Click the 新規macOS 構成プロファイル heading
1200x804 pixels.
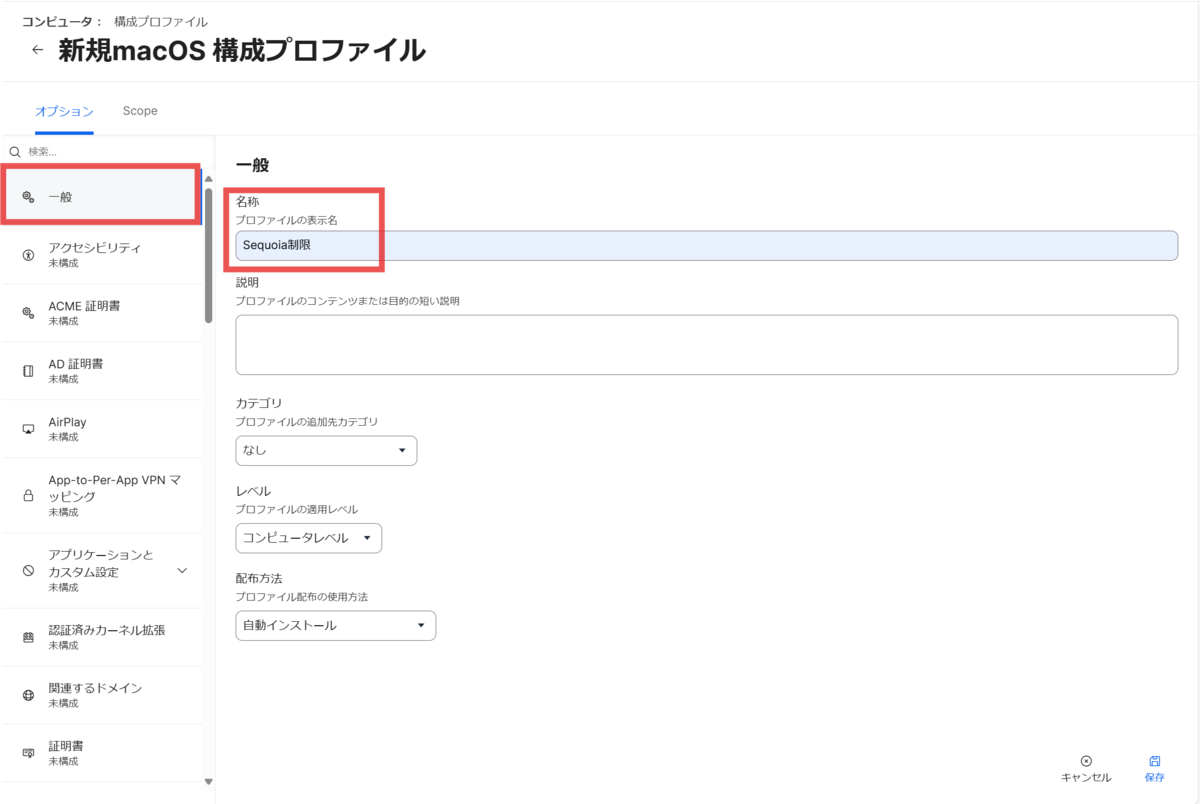[x=242, y=50]
